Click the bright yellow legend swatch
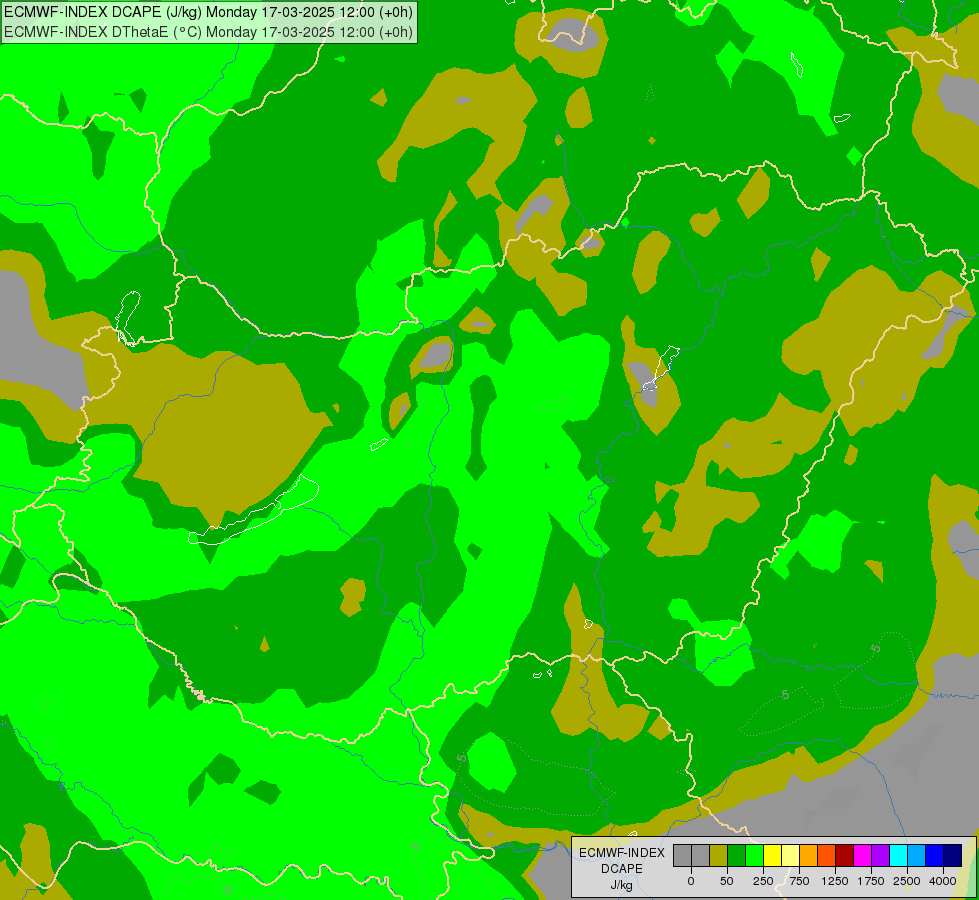Screen dimensions: 979x900 click(772, 856)
